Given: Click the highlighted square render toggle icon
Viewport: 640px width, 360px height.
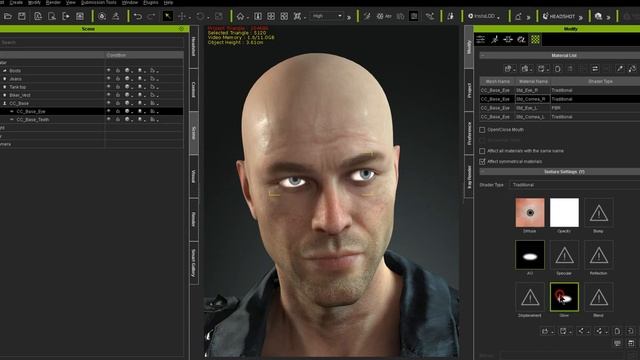Looking at the screenshot, I should click(x=413, y=16).
